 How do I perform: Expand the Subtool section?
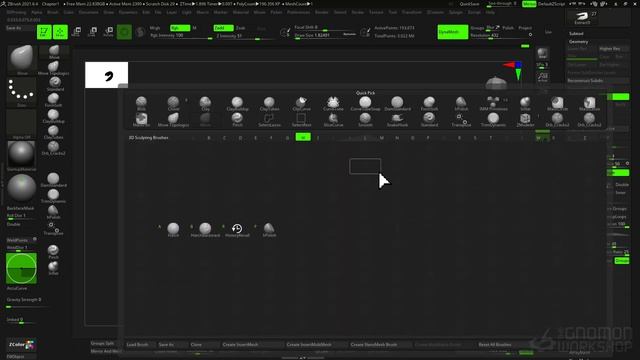(x=576, y=33)
